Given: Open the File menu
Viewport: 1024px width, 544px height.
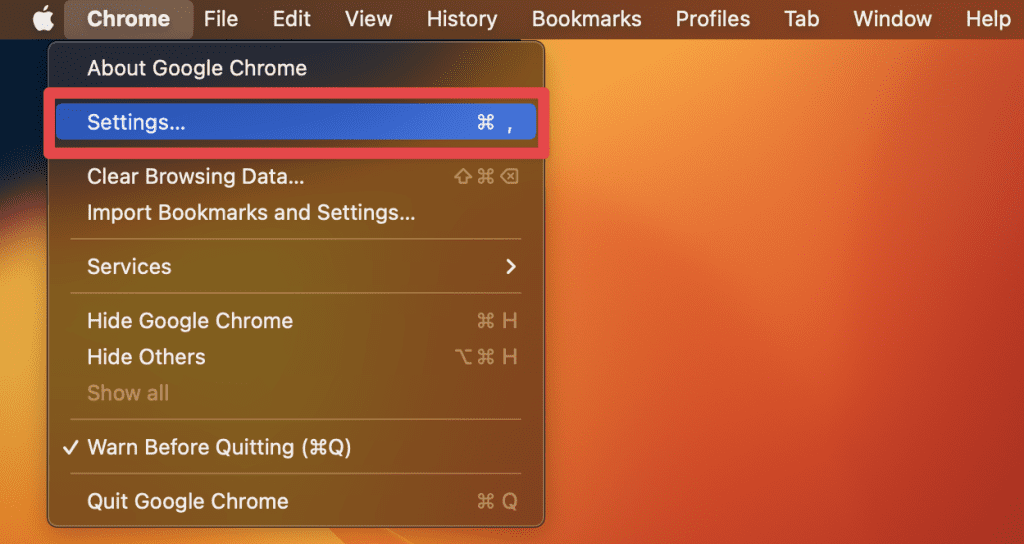Looking at the screenshot, I should (221, 19).
